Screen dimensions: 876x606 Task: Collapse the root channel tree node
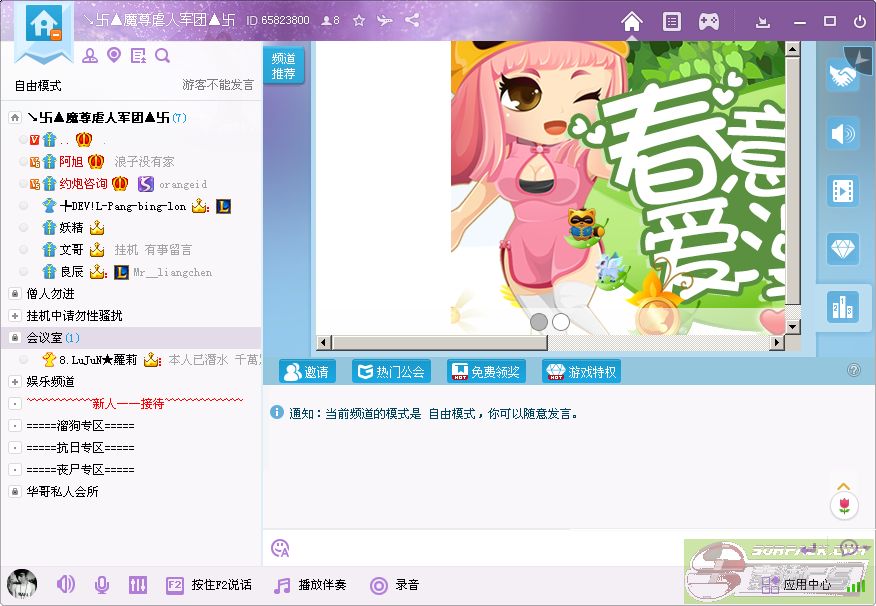click(x=15, y=117)
